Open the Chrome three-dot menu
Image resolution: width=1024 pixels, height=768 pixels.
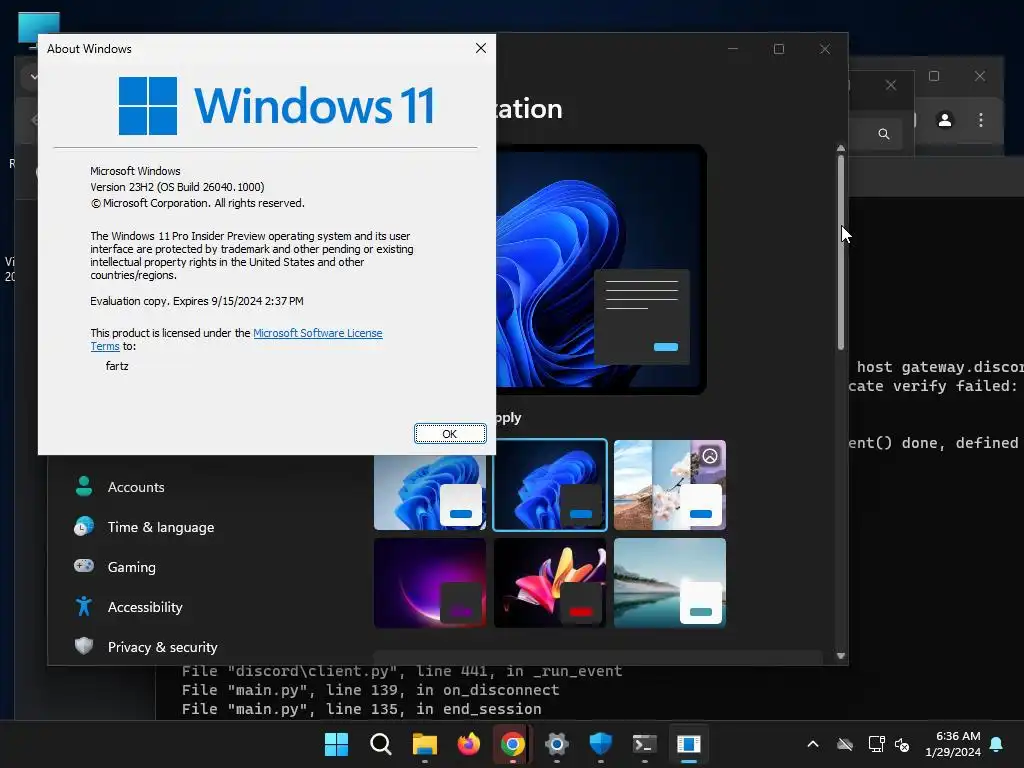click(981, 120)
